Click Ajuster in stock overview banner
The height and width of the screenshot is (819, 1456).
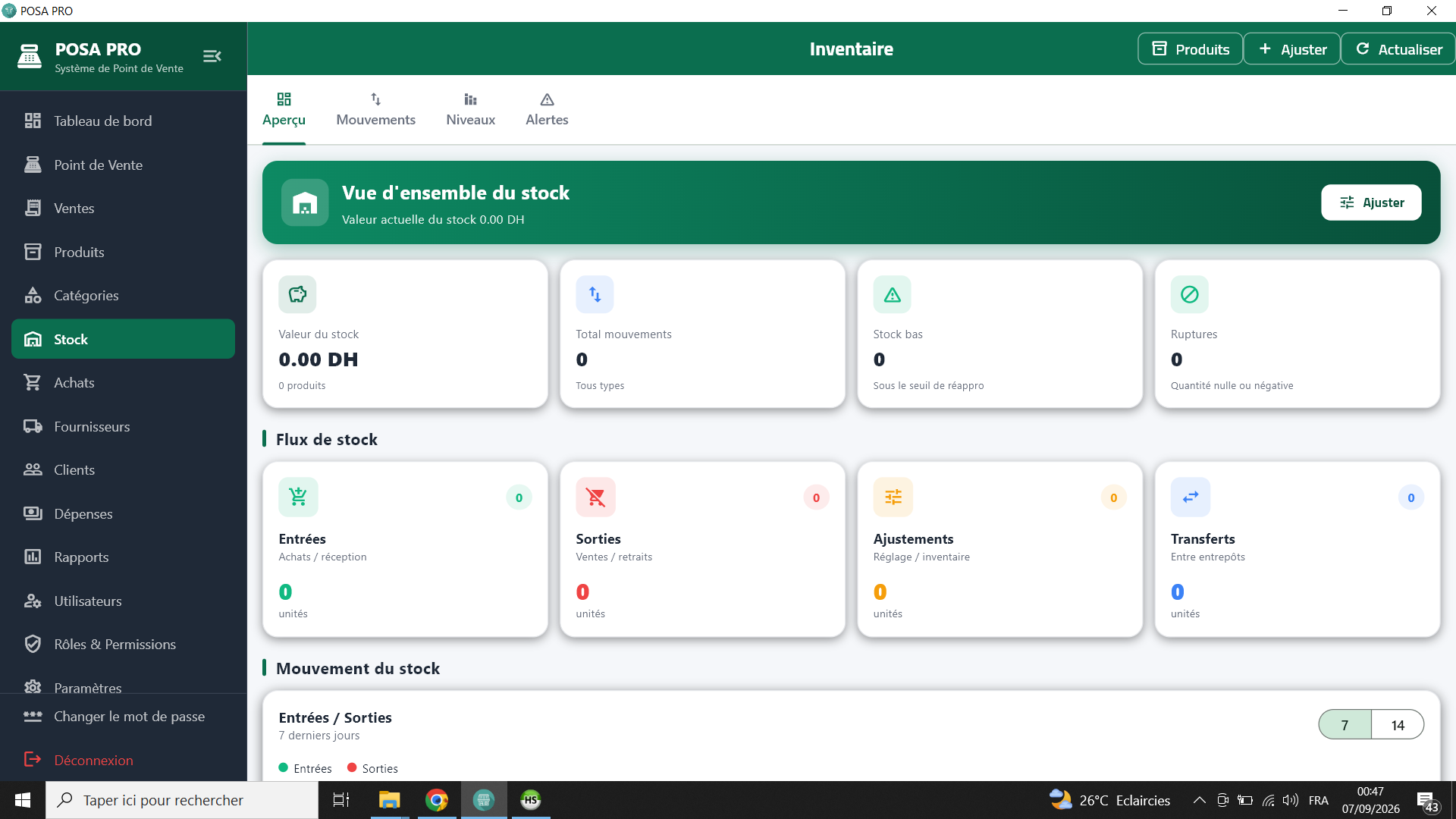1371,202
